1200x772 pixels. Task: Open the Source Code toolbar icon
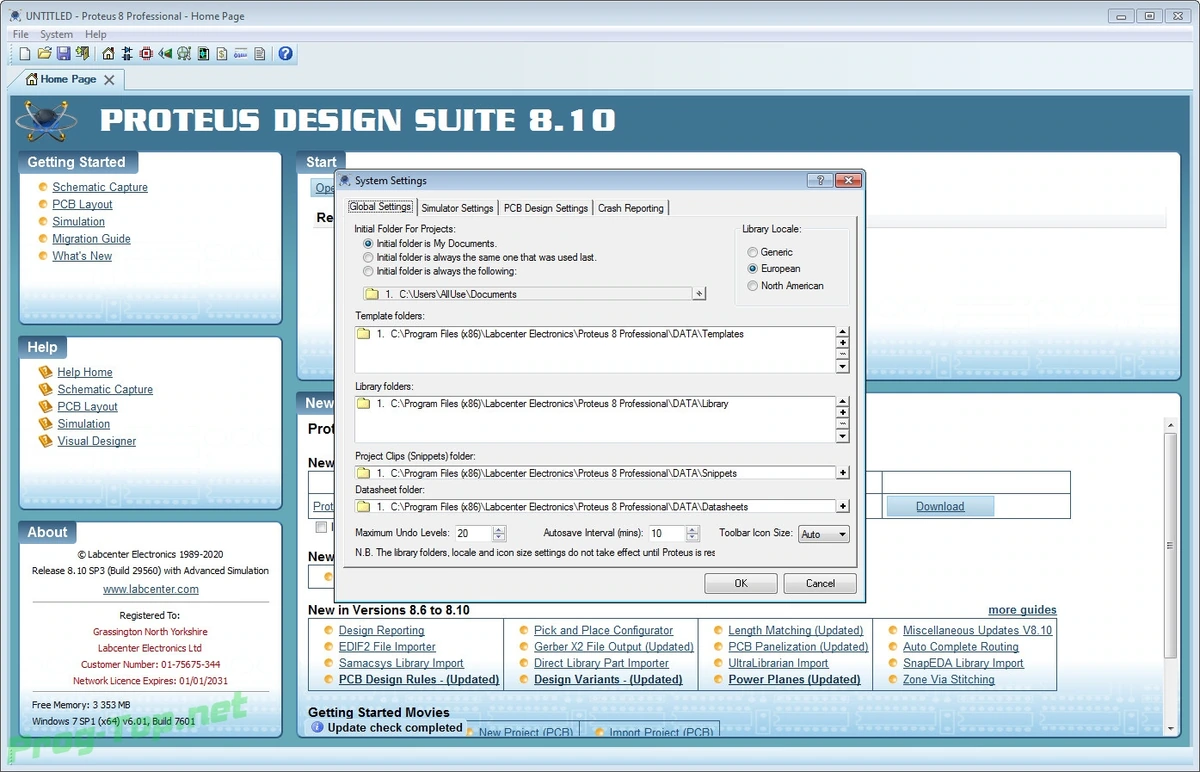click(x=241, y=53)
